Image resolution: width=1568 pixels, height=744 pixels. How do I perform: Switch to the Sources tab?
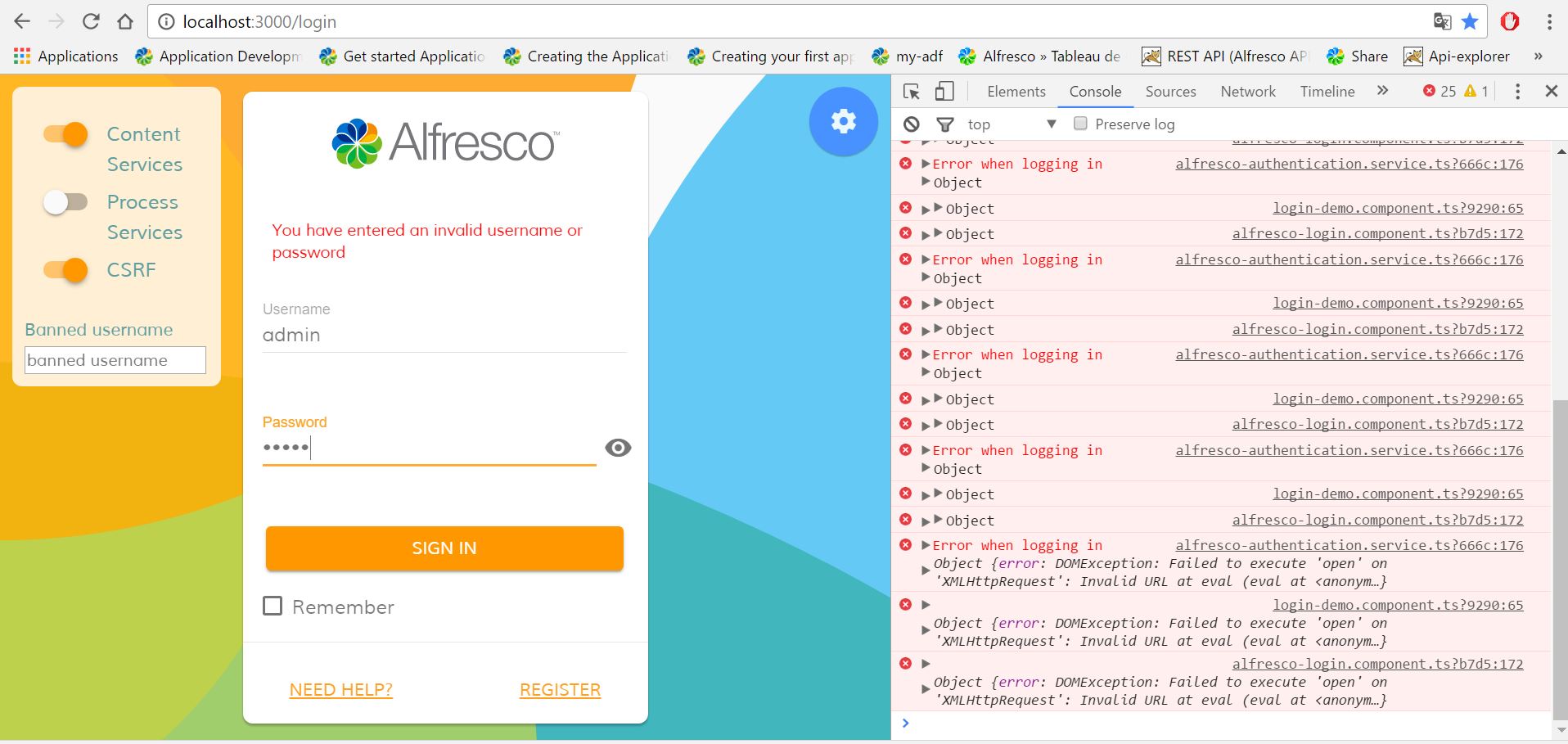[x=1170, y=92]
